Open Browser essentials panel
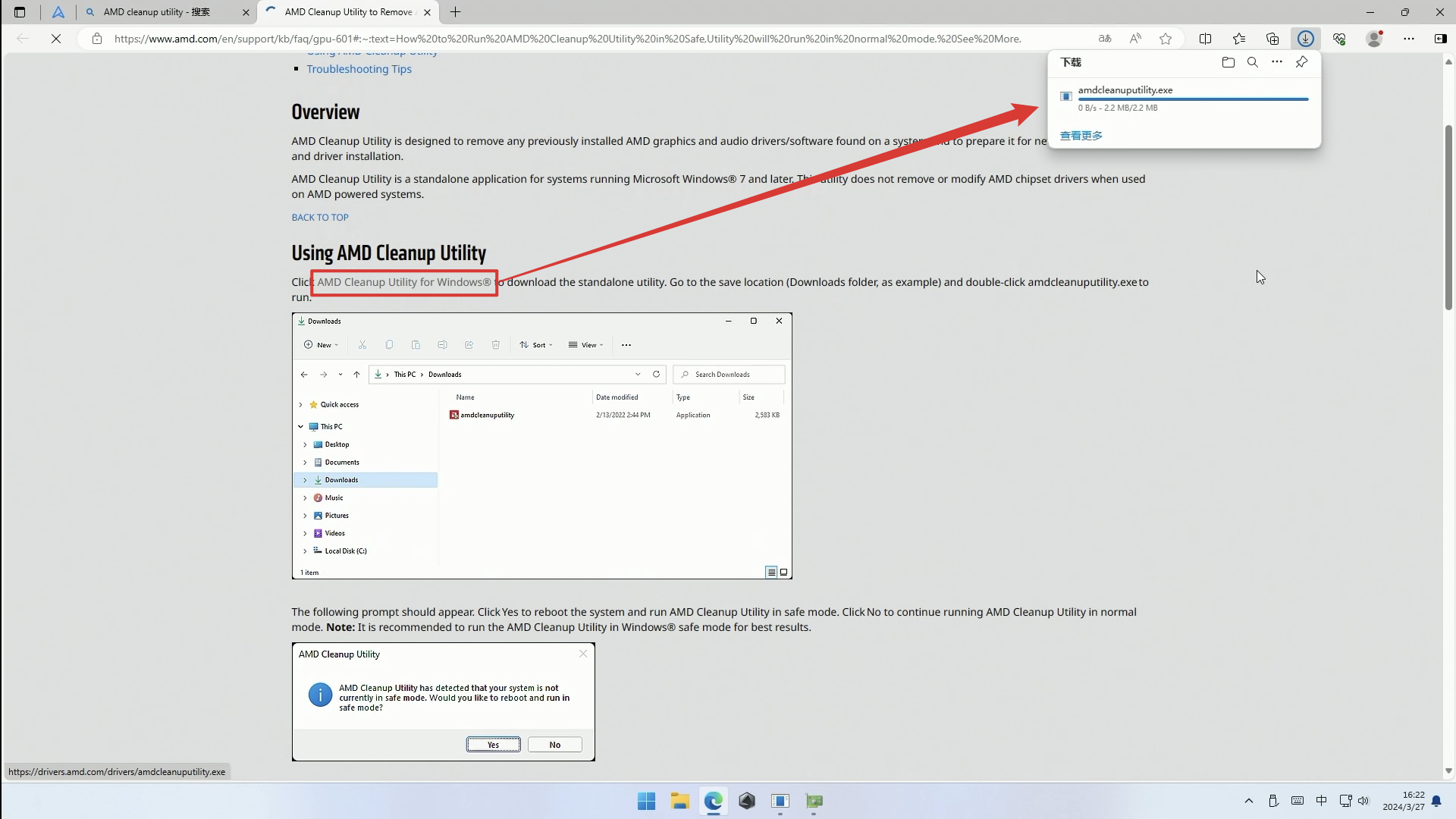Viewport: 1456px width, 819px height. click(x=1339, y=39)
